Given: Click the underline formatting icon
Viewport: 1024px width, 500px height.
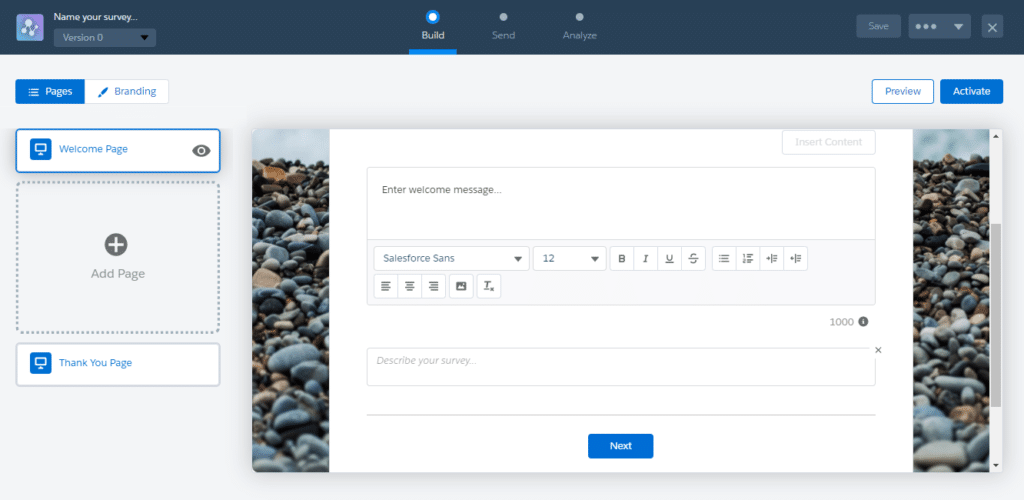Looking at the screenshot, I should point(669,258).
